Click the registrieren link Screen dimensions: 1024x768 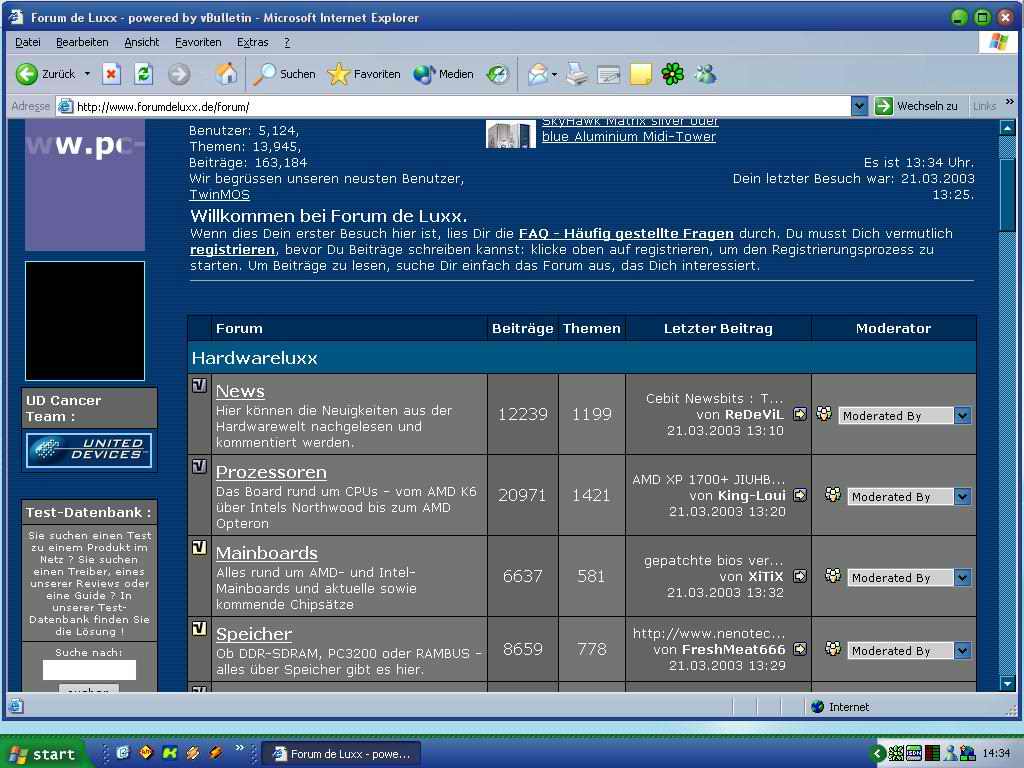[x=232, y=249]
